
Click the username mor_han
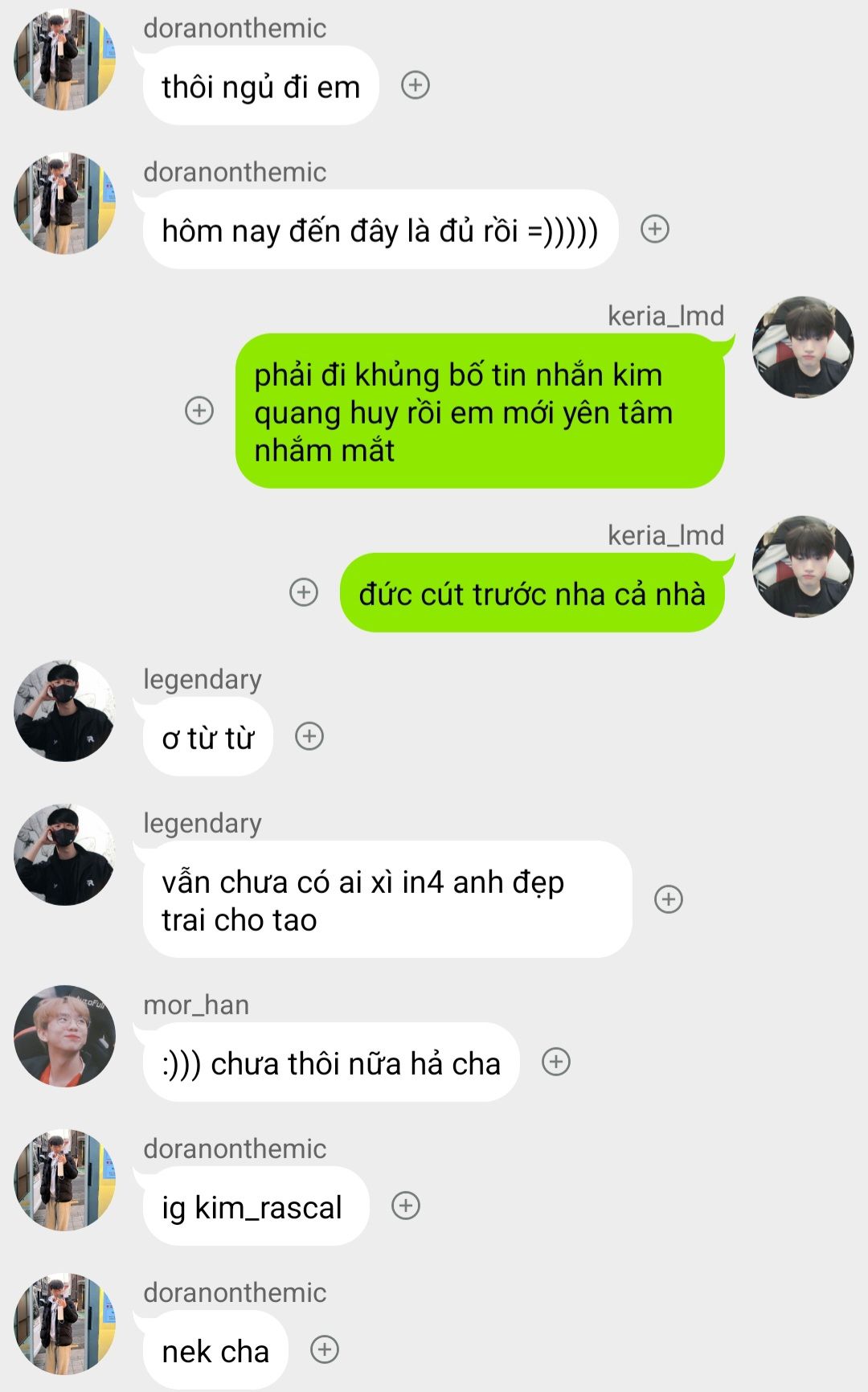pyautogui.click(x=196, y=1005)
